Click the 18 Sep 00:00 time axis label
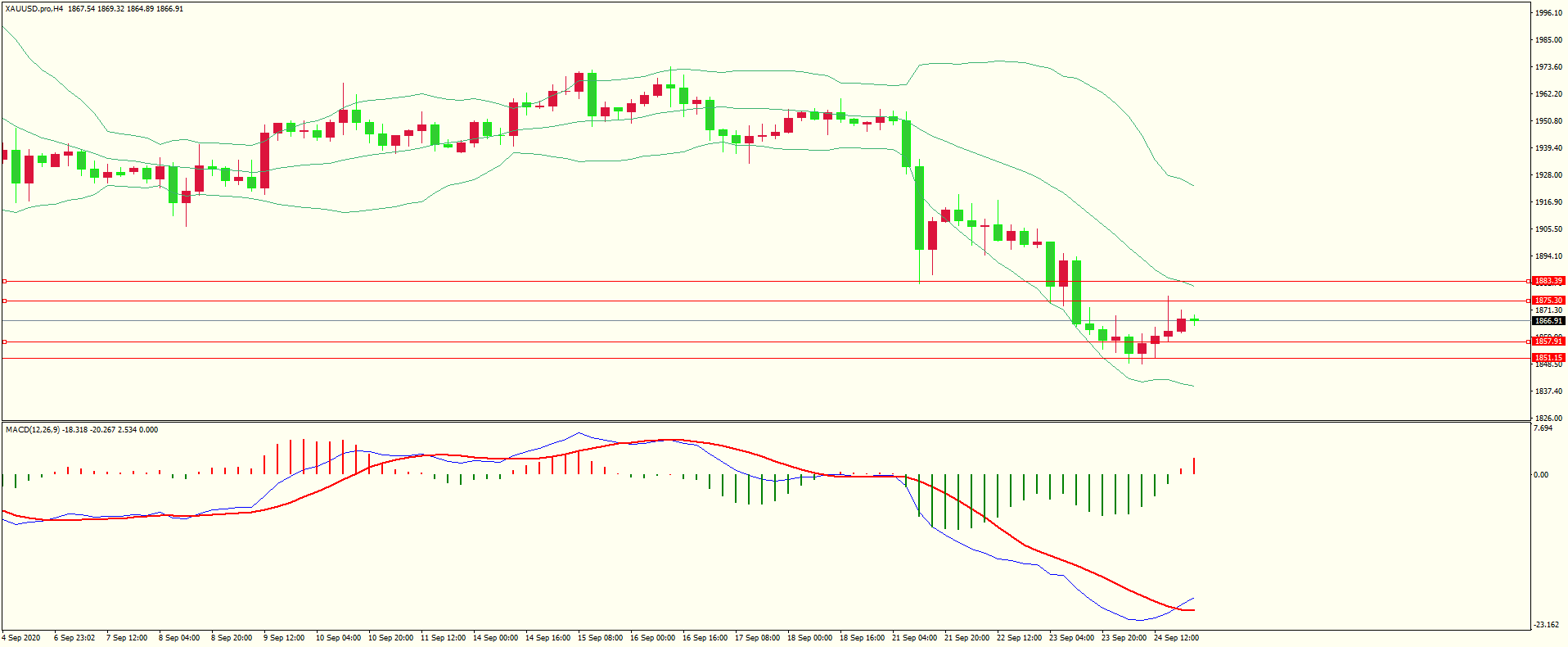The height and width of the screenshot is (647, 1568). coord(809,638)
